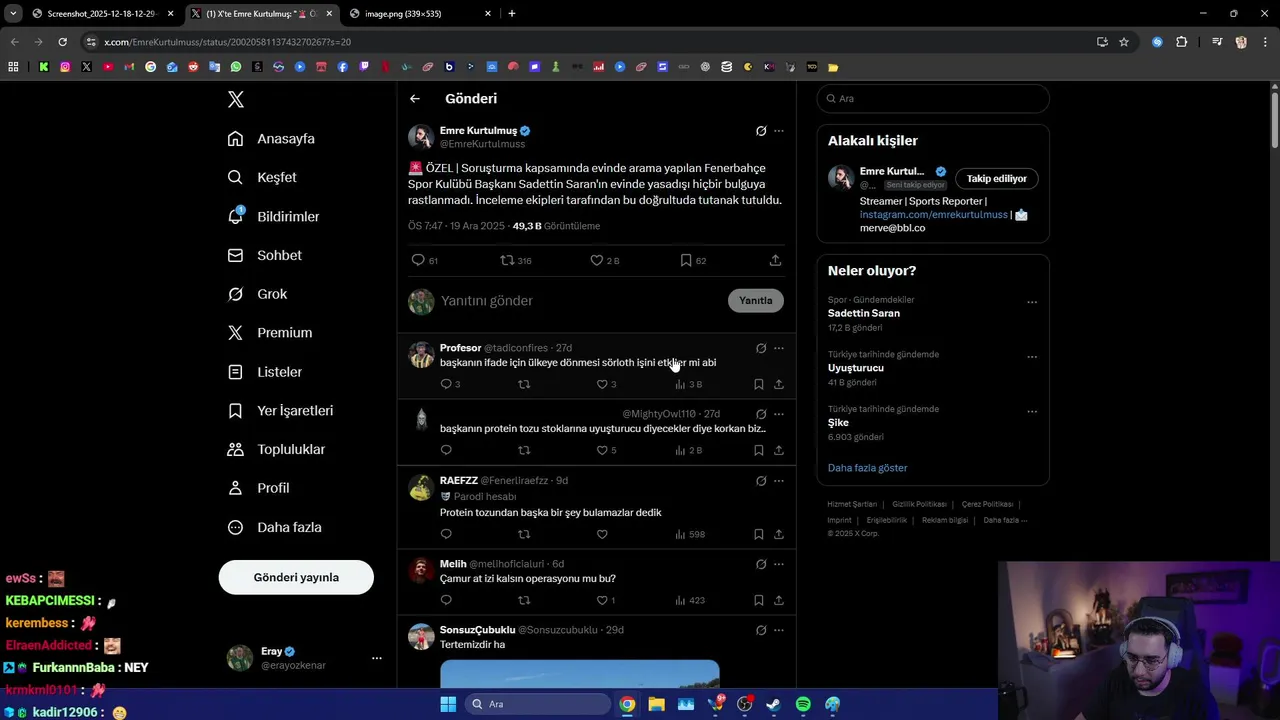More options for Şike trend
The height and width of the screenshot is (720, 1280).
[x=1032, y=411]
